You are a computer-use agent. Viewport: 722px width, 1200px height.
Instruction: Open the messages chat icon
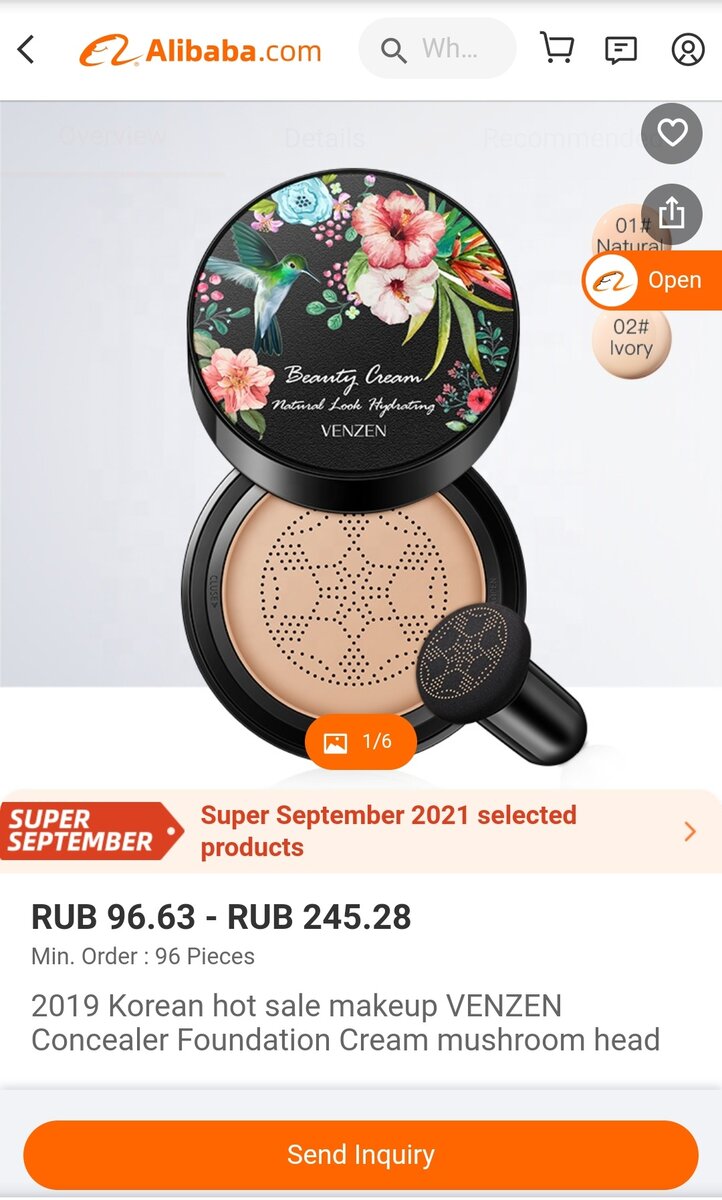click(621, 49)
